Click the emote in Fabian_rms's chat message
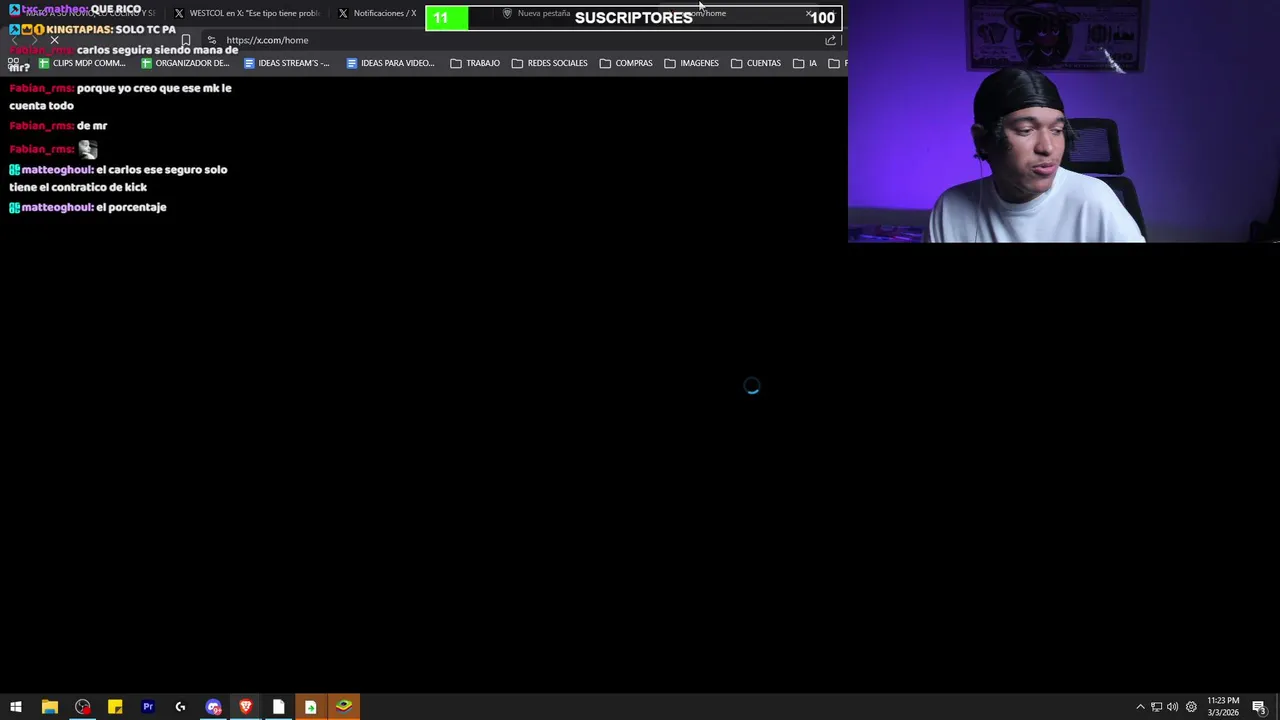The height and width of the screenshot is (720, 1280). click(x=88, y=149)
